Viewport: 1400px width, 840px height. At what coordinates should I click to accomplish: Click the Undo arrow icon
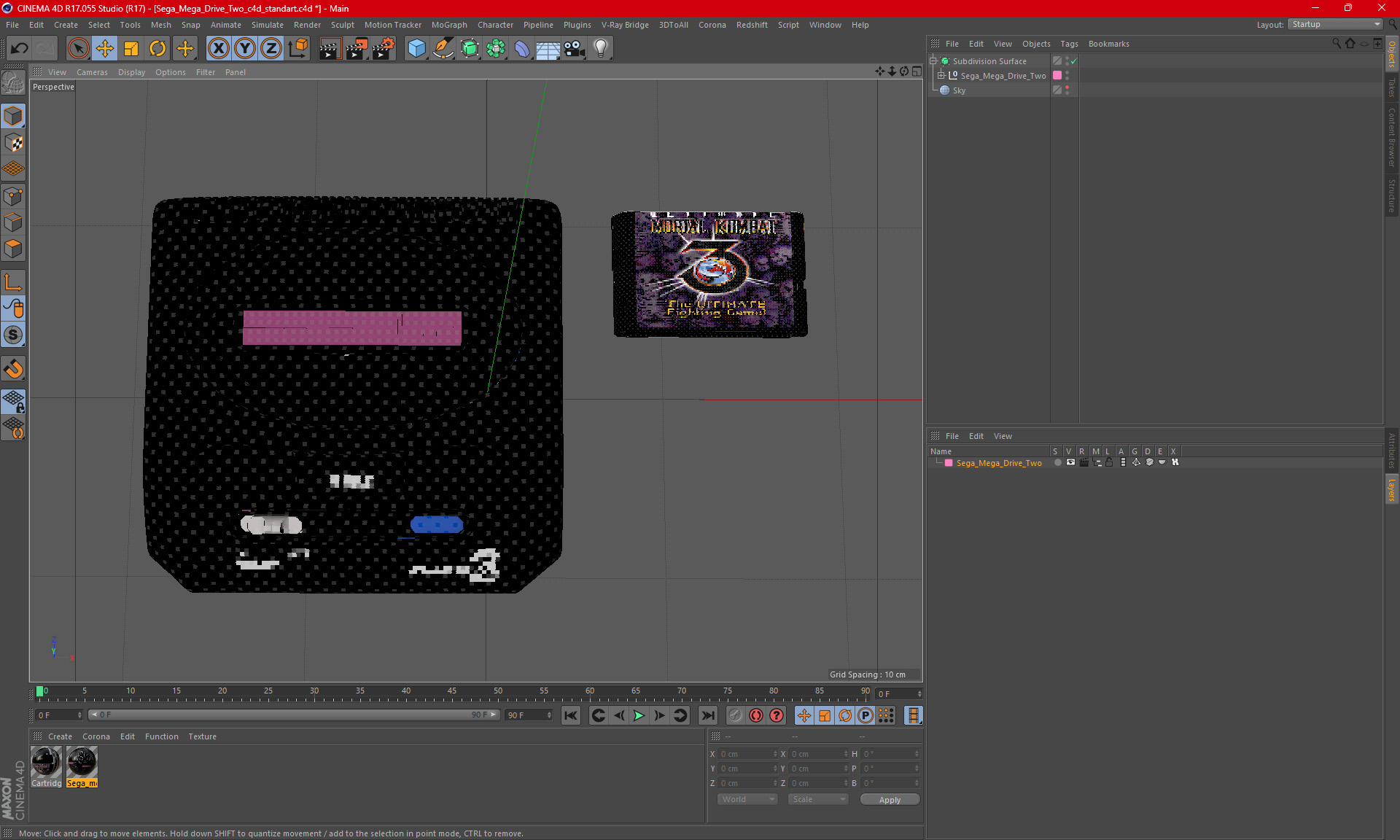[20, 49]
